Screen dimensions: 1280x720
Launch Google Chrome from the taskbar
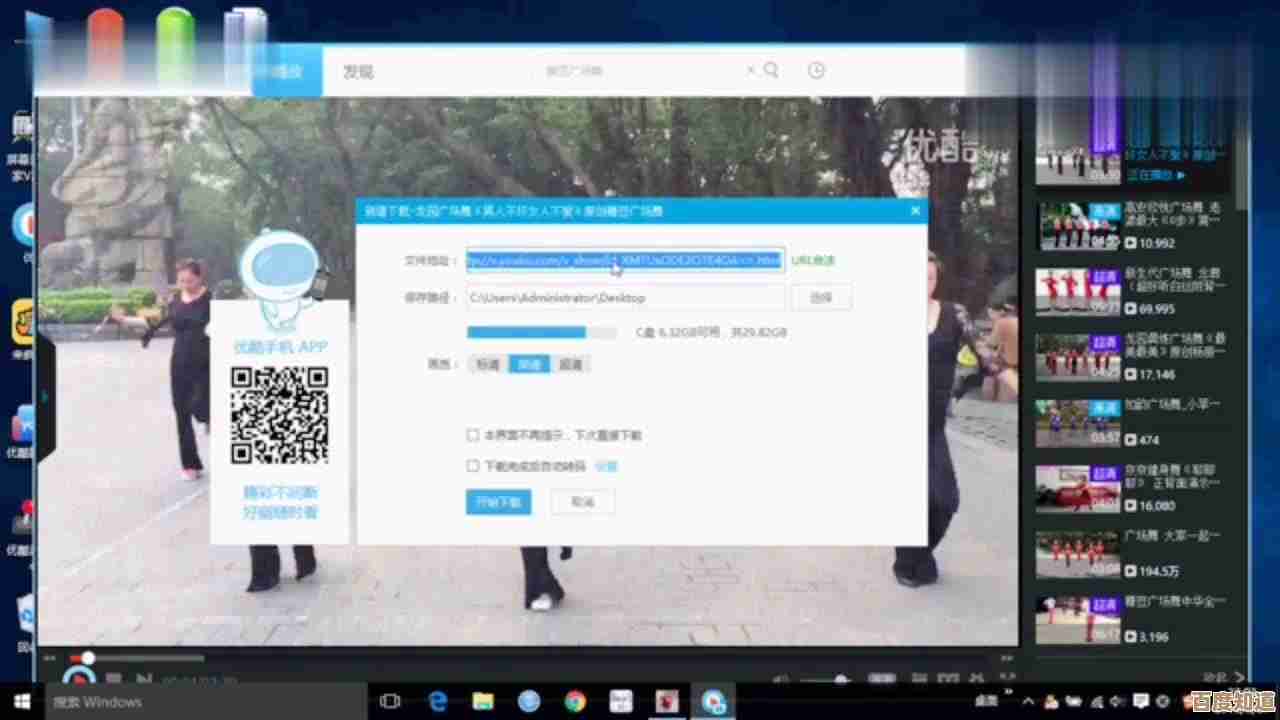coord(574,701)
